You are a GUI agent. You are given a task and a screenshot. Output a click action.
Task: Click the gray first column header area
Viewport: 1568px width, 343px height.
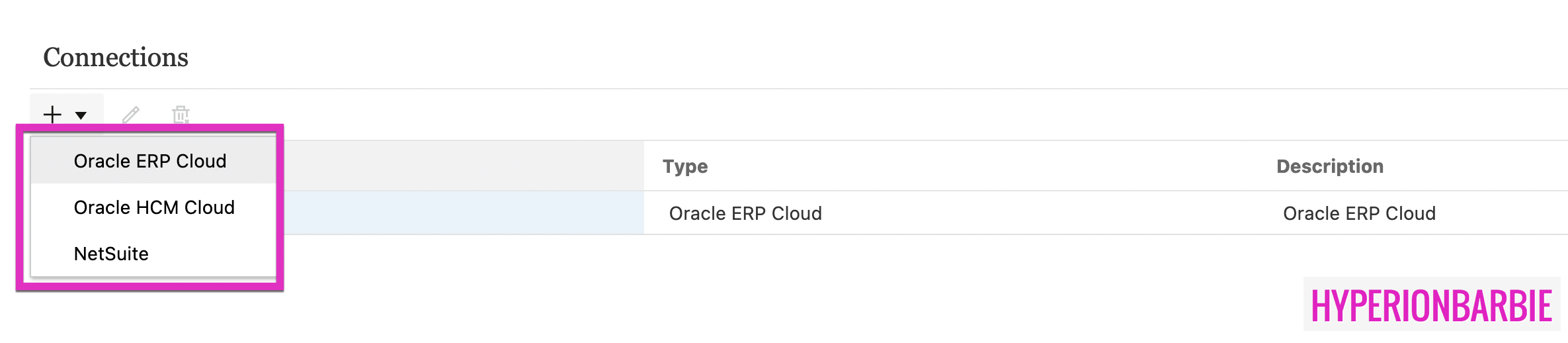tap(463, 166)
